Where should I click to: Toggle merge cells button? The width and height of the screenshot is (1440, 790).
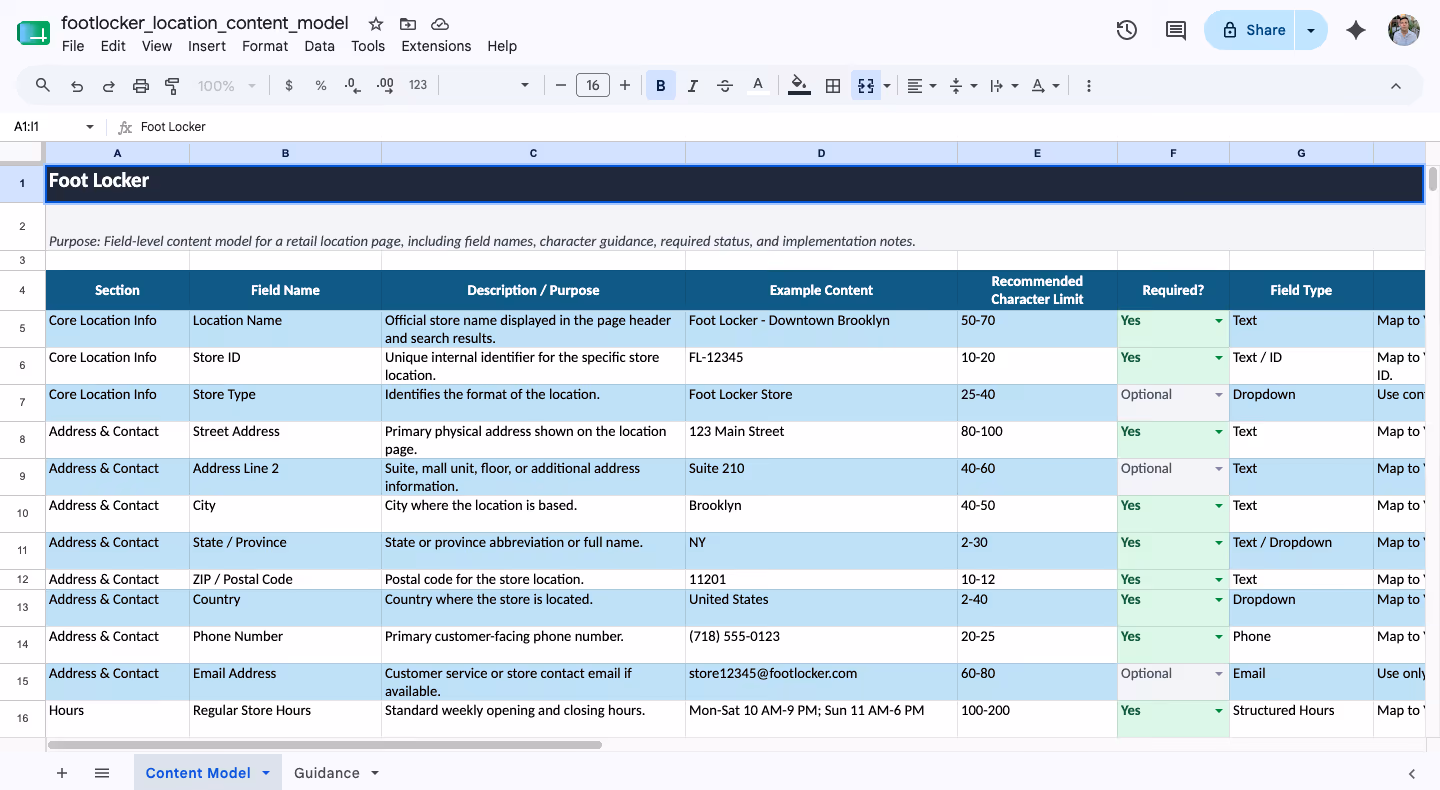pyautogui.click(x=865, y=86)
